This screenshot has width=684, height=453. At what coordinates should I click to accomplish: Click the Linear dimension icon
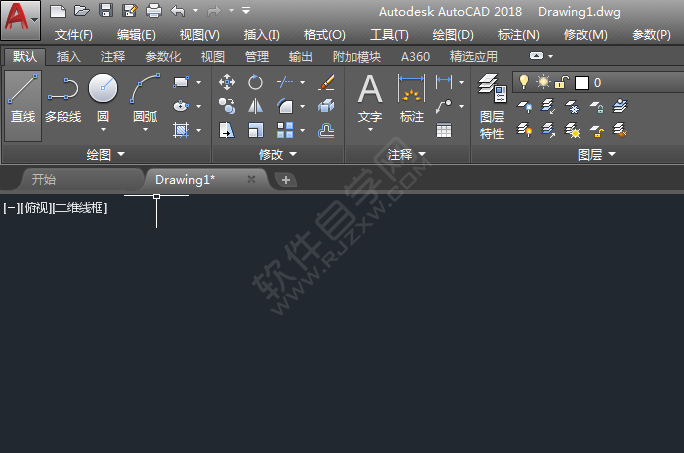click(x=444, y=81)
